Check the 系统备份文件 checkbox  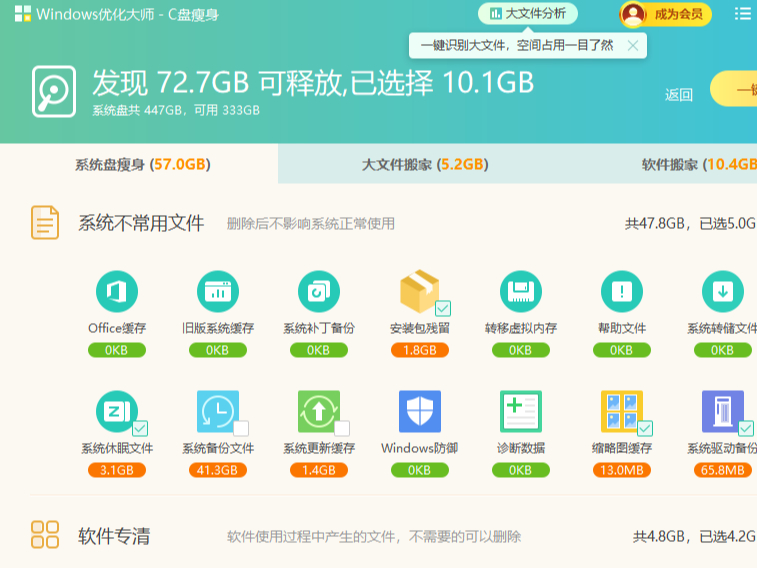241,428
